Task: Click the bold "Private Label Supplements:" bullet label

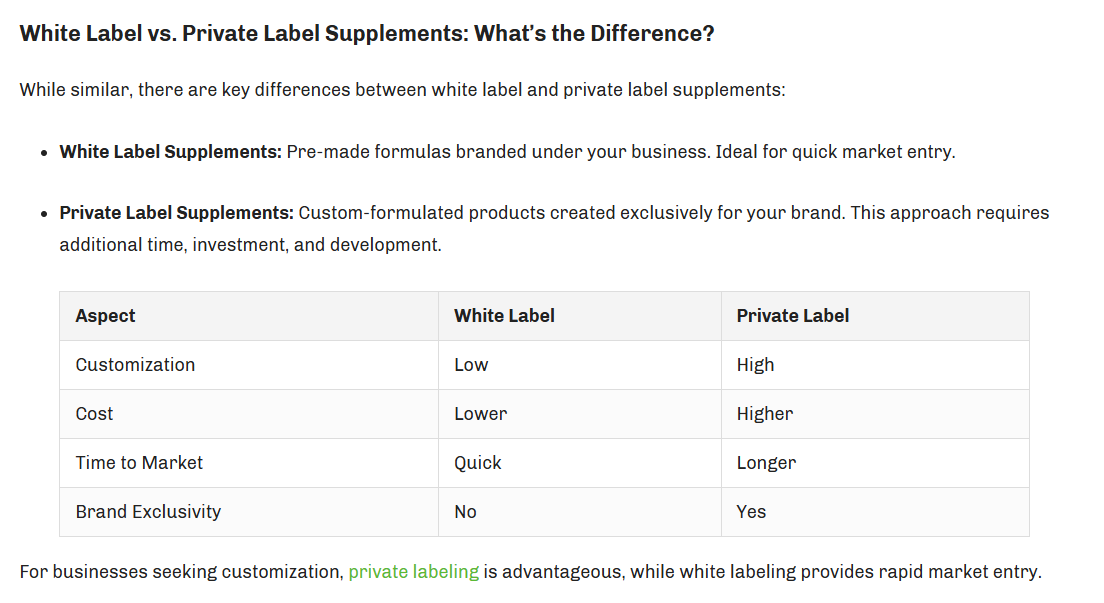Action: pyautogui.click(x=176, y=213)
